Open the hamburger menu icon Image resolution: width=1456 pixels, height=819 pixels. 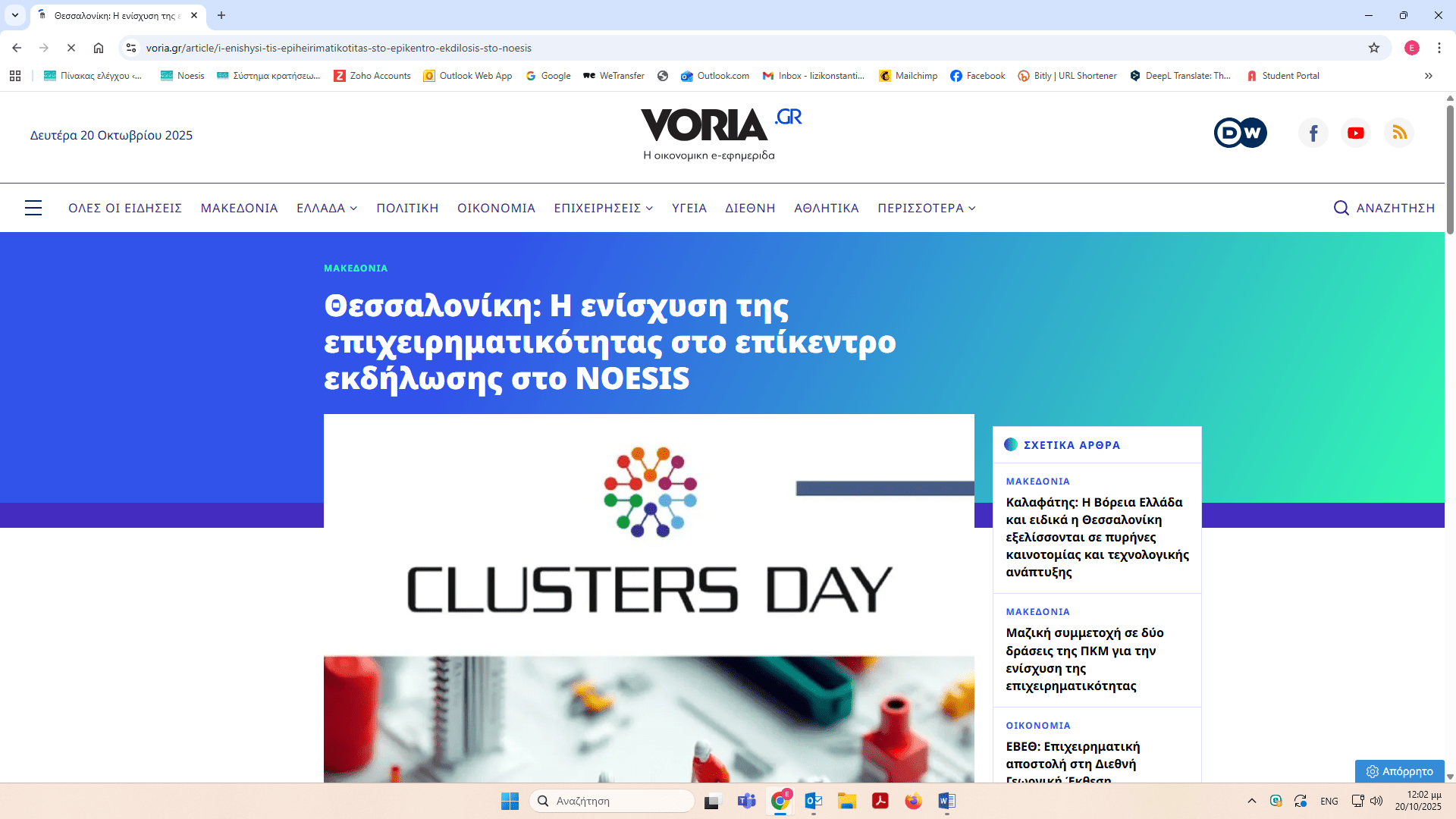[33, 208]
